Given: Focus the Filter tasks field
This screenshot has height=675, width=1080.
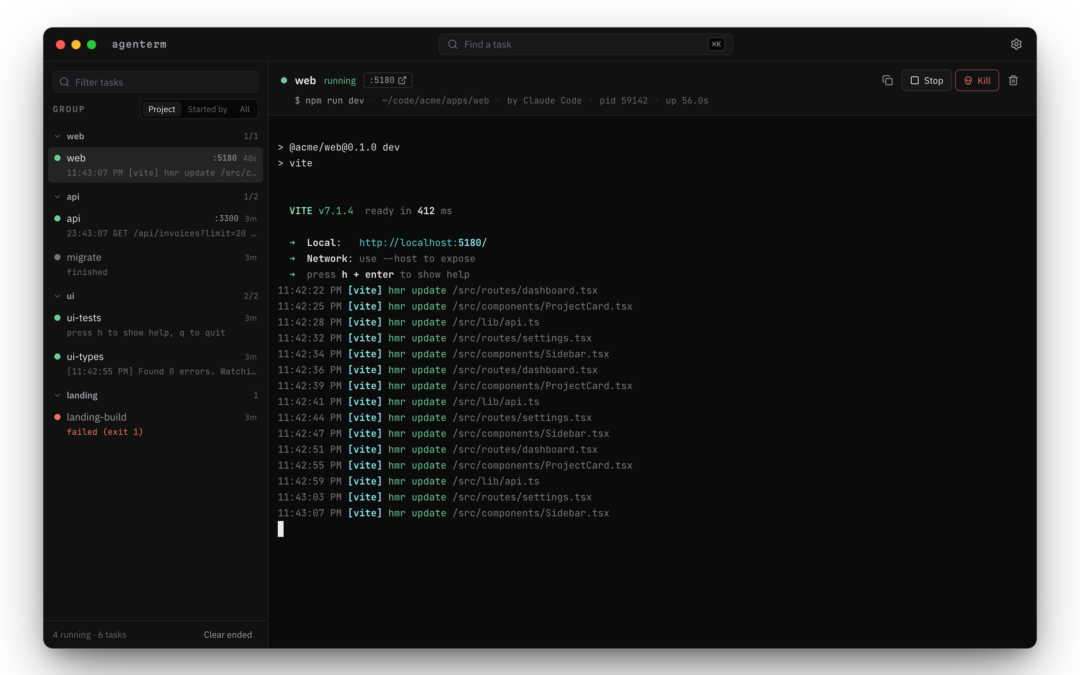Looking at the screenshot, I should point(156,82).
